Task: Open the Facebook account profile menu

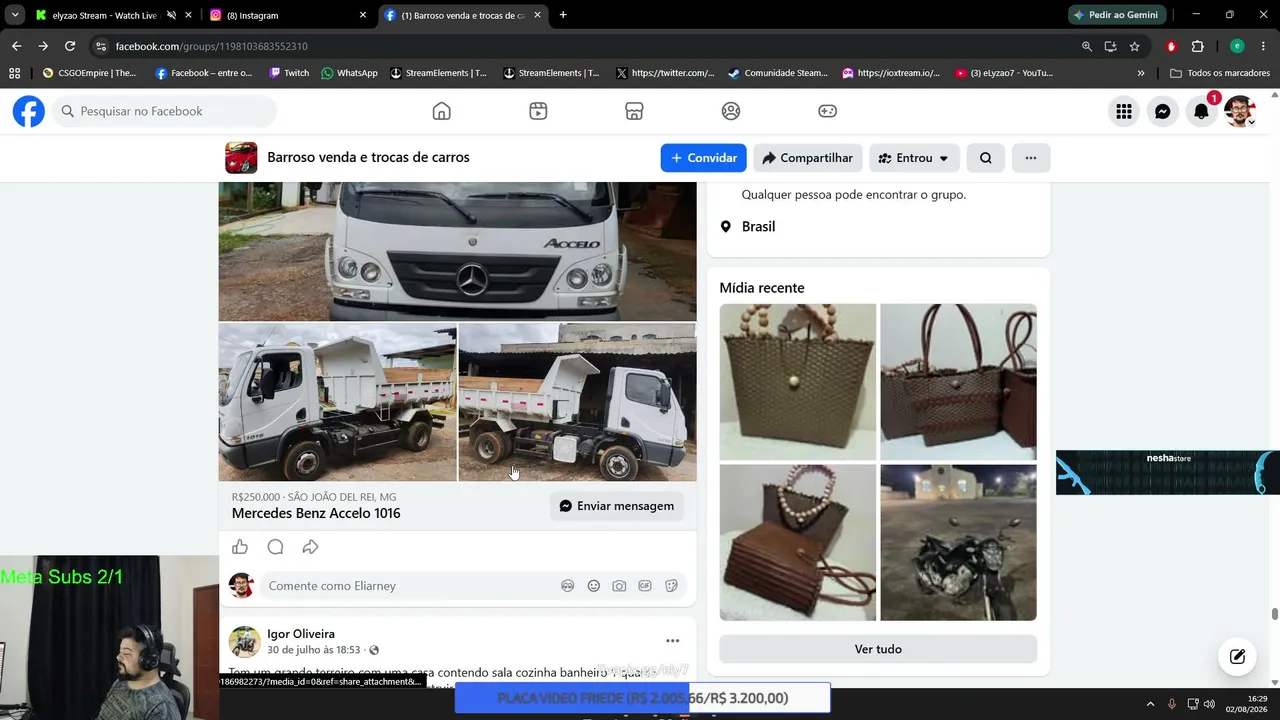Action: point(1240,112)
